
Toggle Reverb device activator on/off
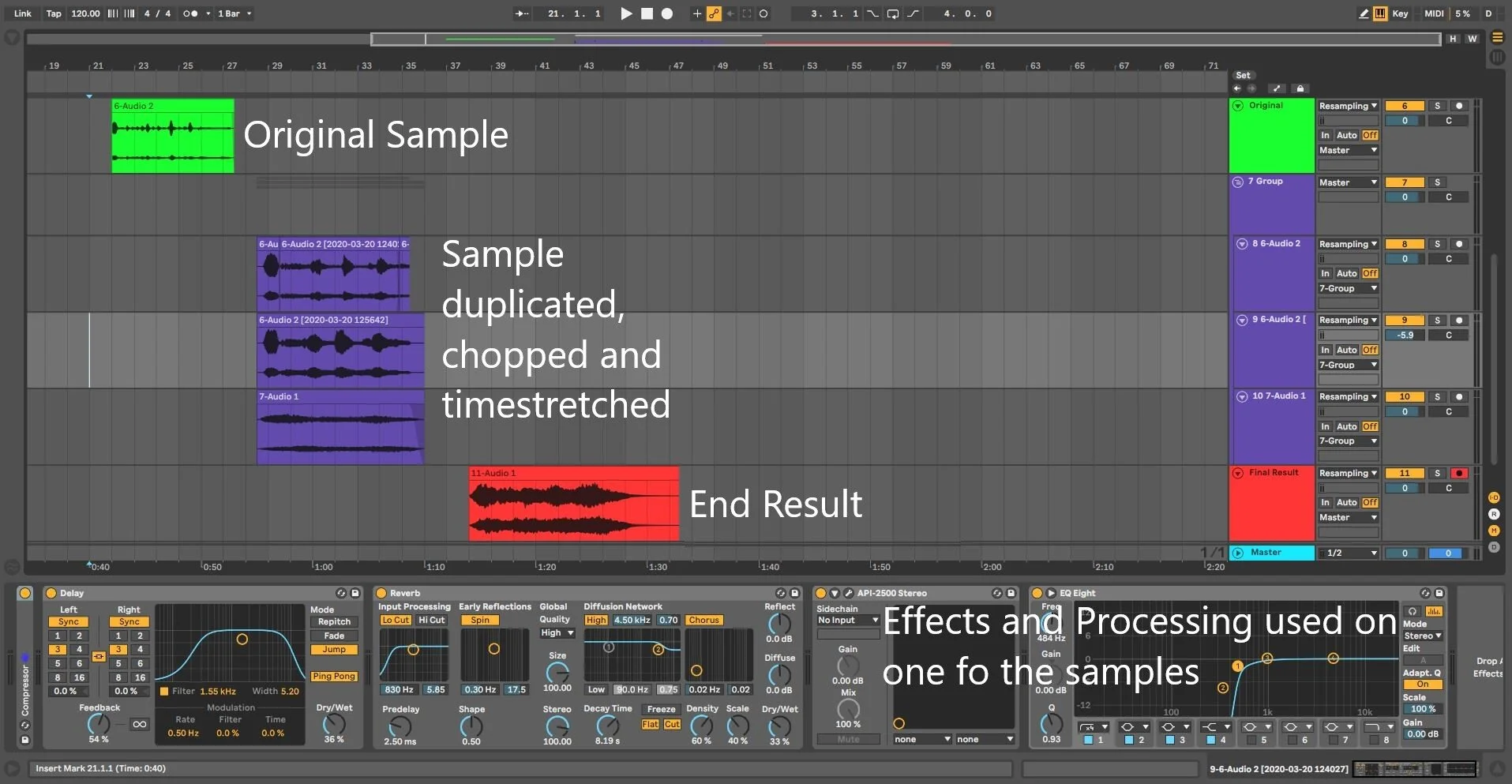point(381,593)
